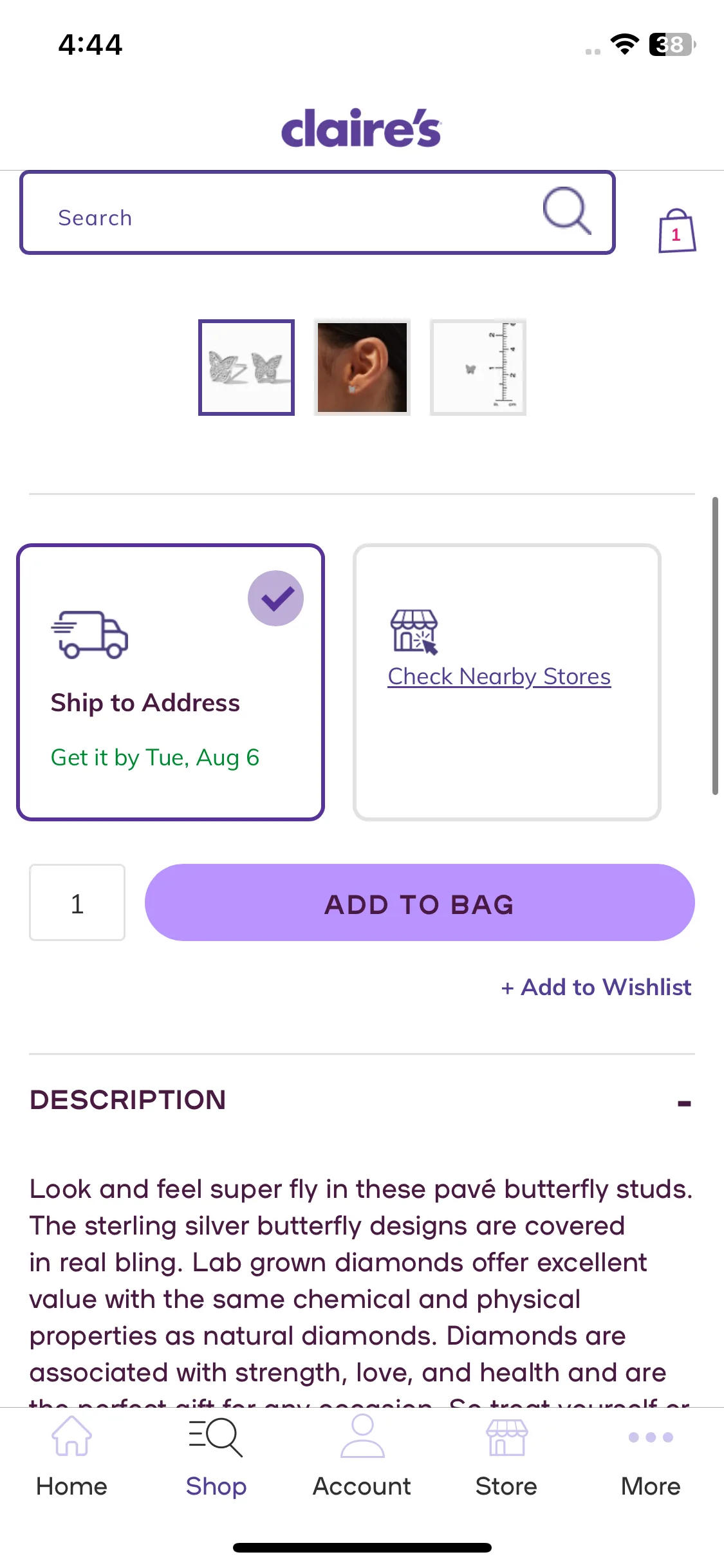Image resolution: width=724 pixels, height=1568 pixels.
Task: Open the More dots menu
Action: click(x=651, y=1437)
